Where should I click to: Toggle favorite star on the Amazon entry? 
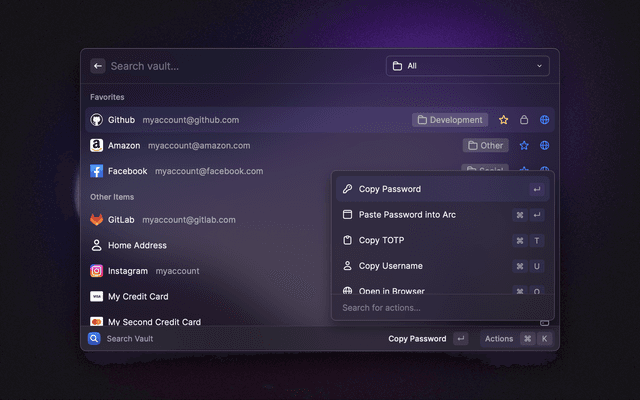point(524,145)
